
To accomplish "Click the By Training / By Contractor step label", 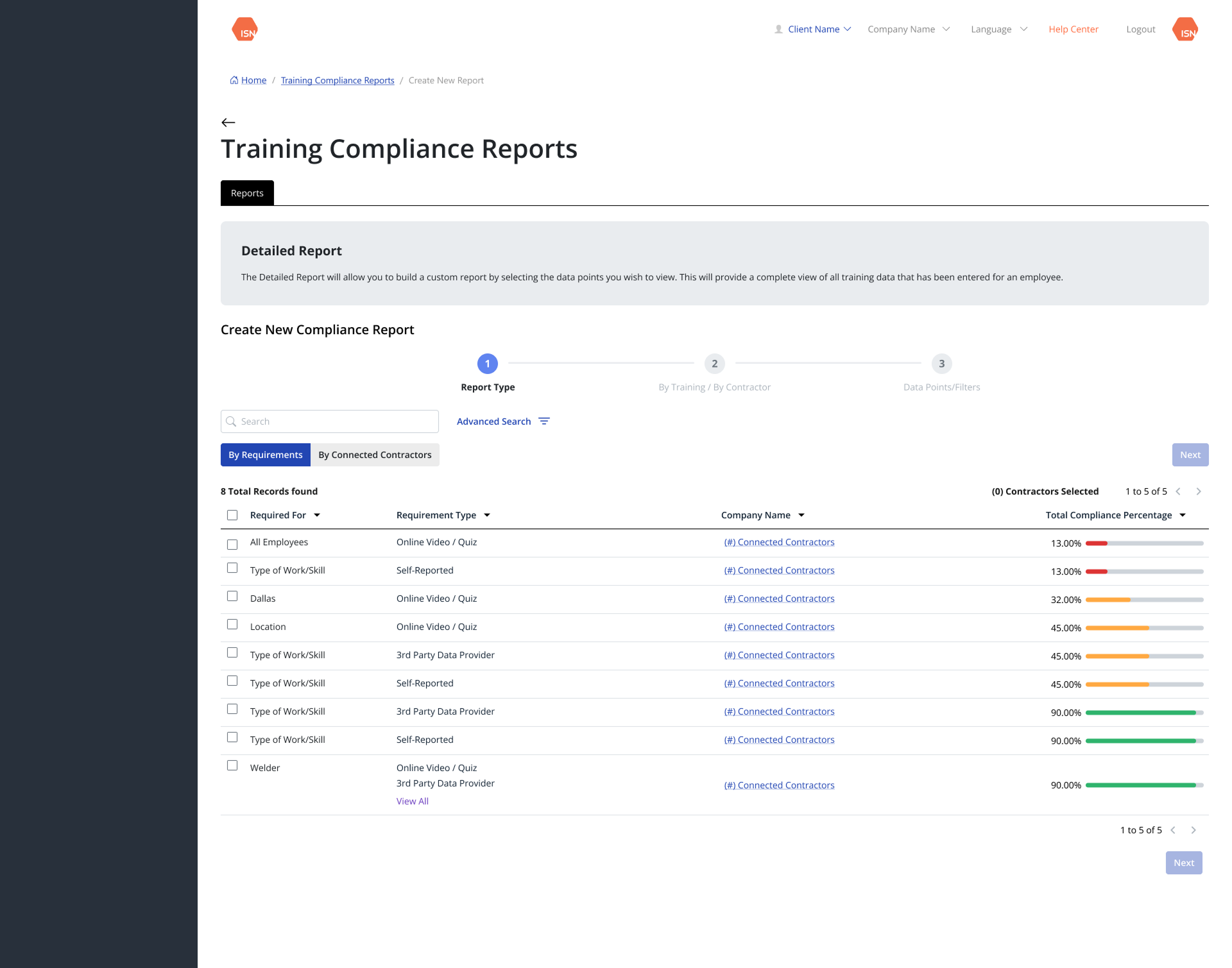I will (714, 387).
